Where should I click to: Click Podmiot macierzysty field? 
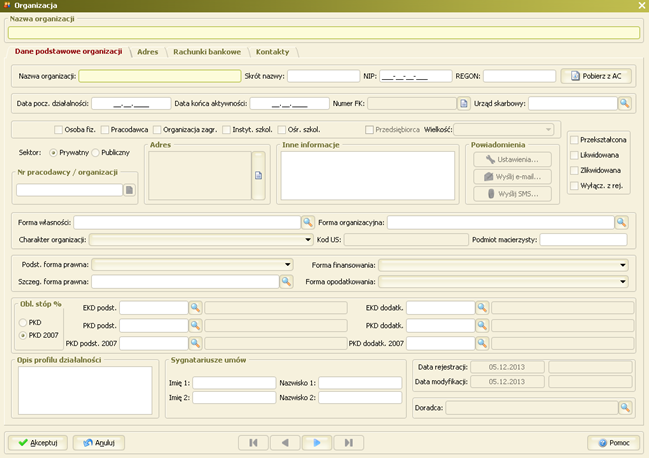coord(584,240)
